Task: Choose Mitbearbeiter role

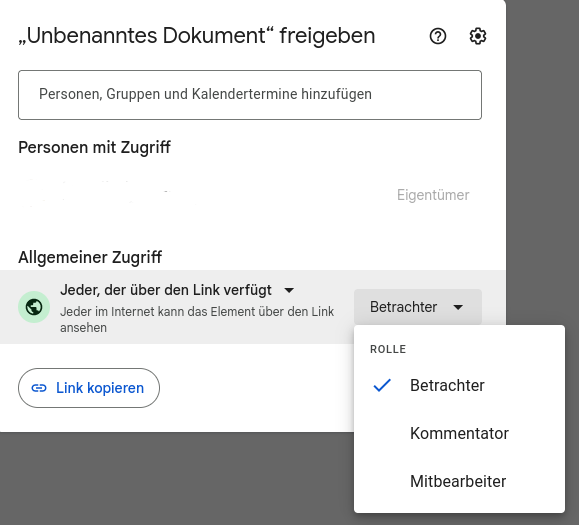Action: [459, 481]
